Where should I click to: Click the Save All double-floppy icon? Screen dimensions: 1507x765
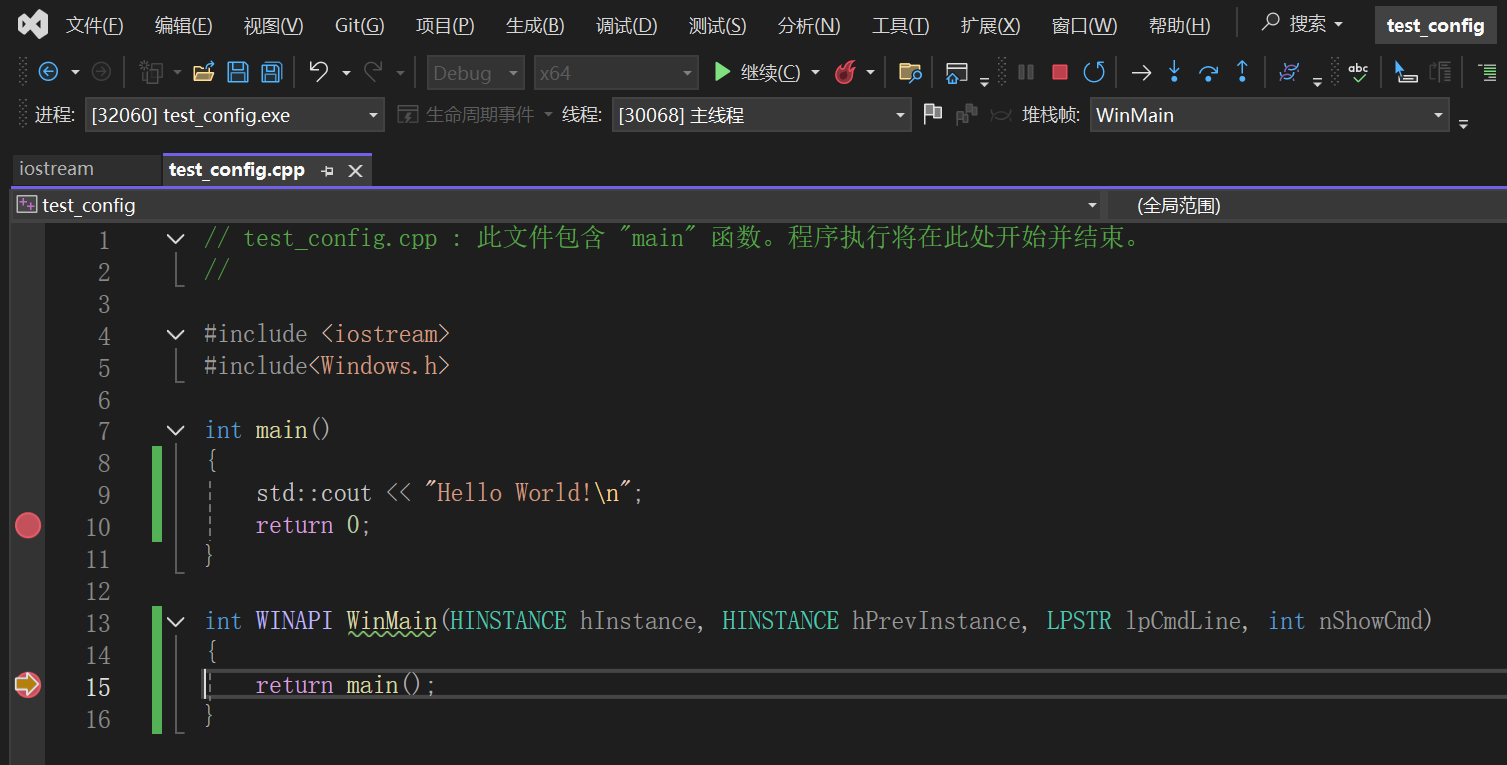271,72
